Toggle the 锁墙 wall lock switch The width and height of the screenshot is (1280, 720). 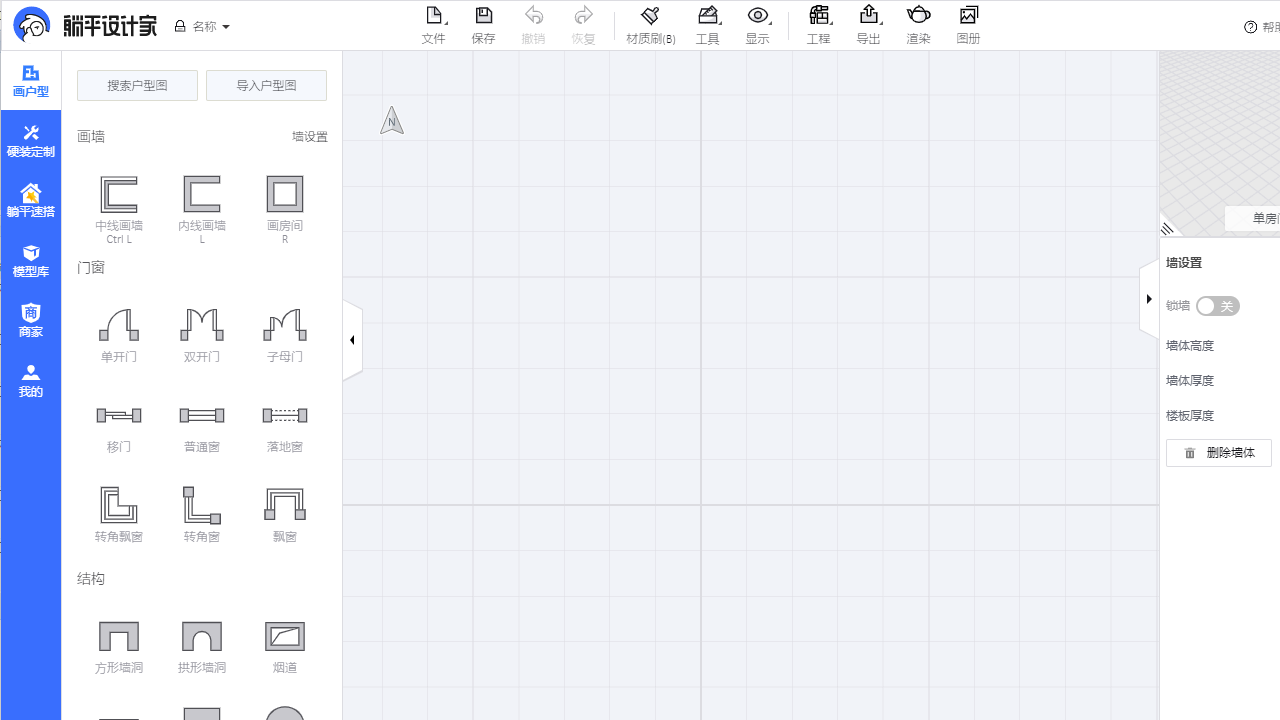coord(1217,306)
